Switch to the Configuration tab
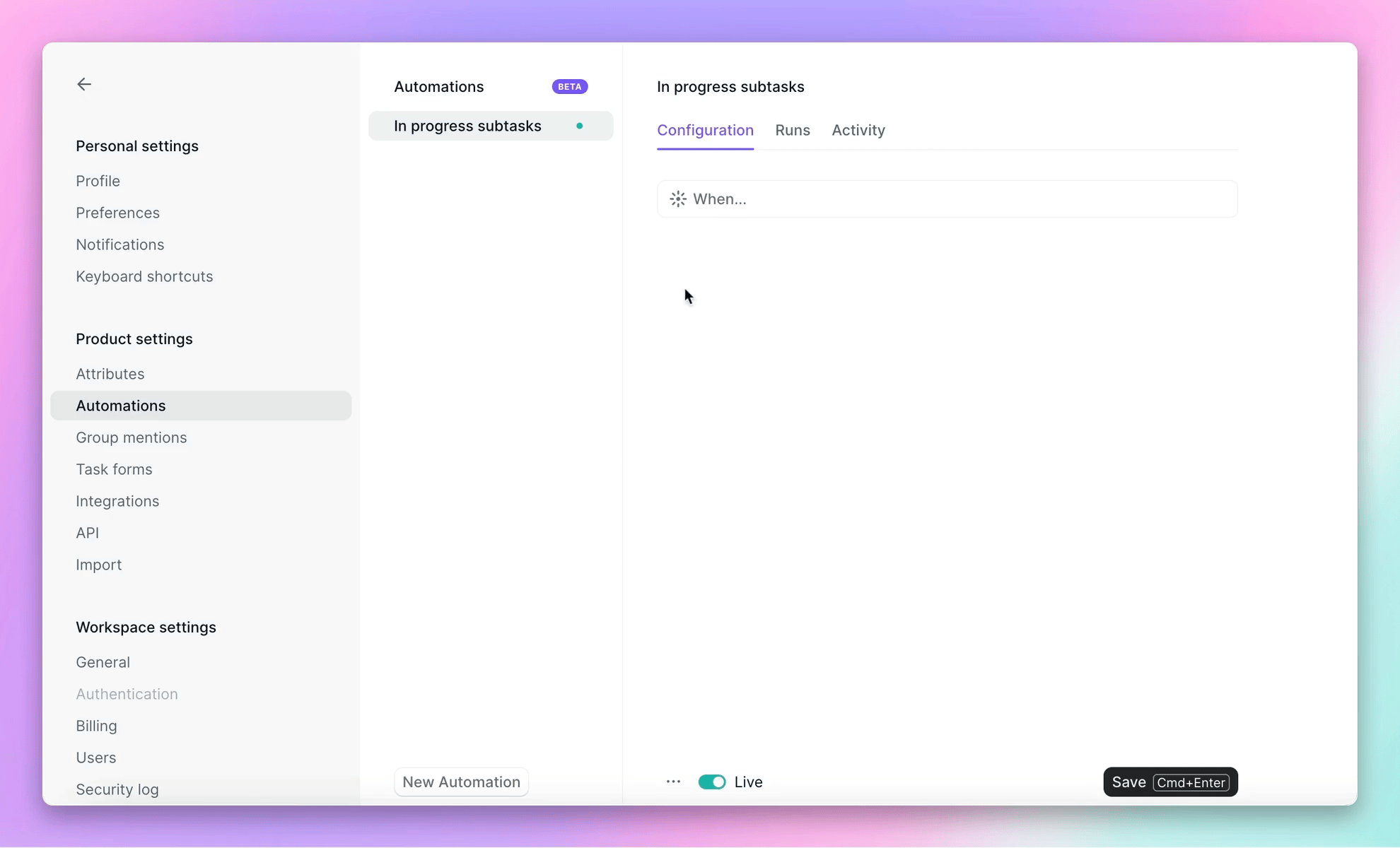1400x848 pixels. coord(705,130)
